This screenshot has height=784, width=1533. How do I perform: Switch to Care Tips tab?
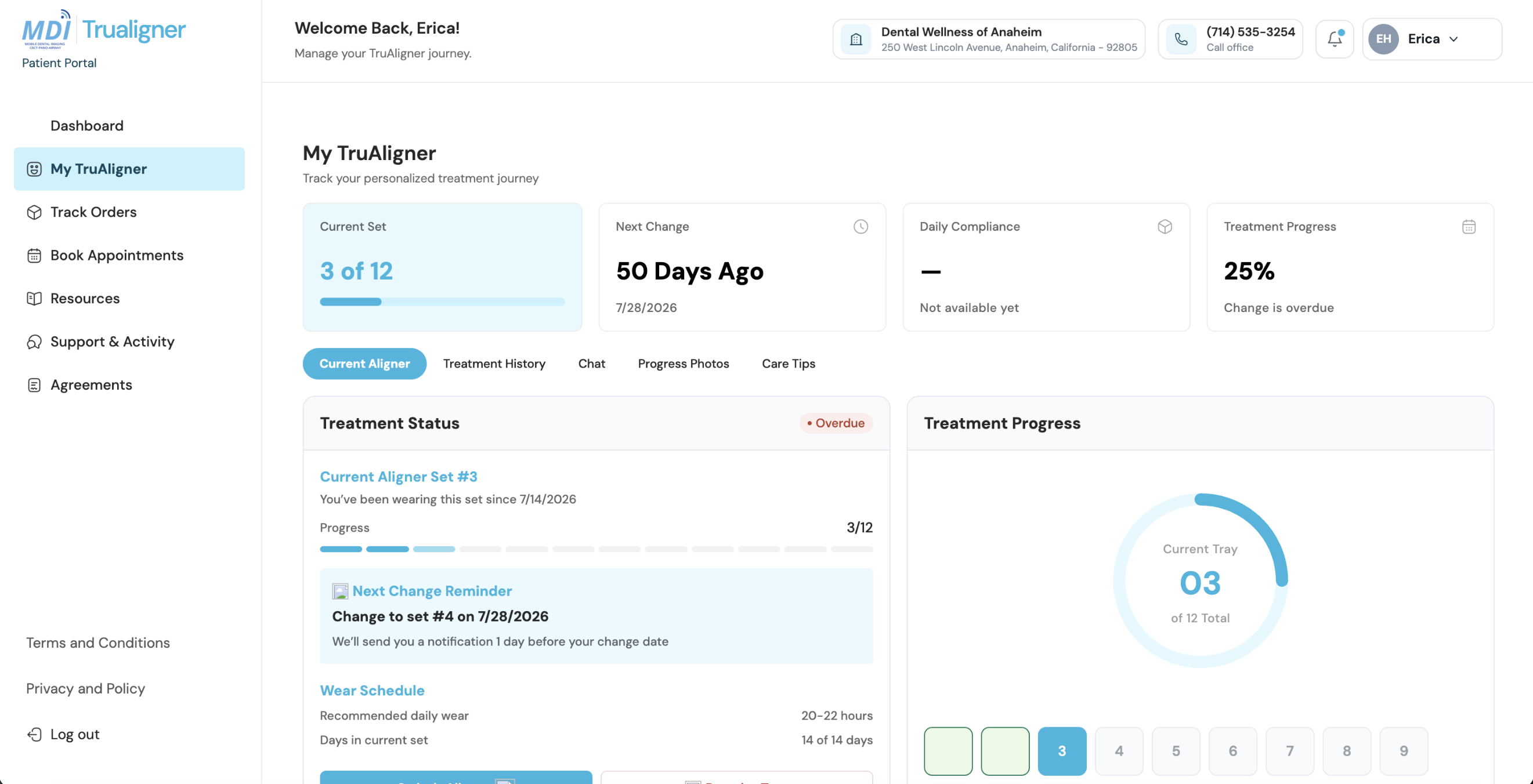tap(789, 364)
